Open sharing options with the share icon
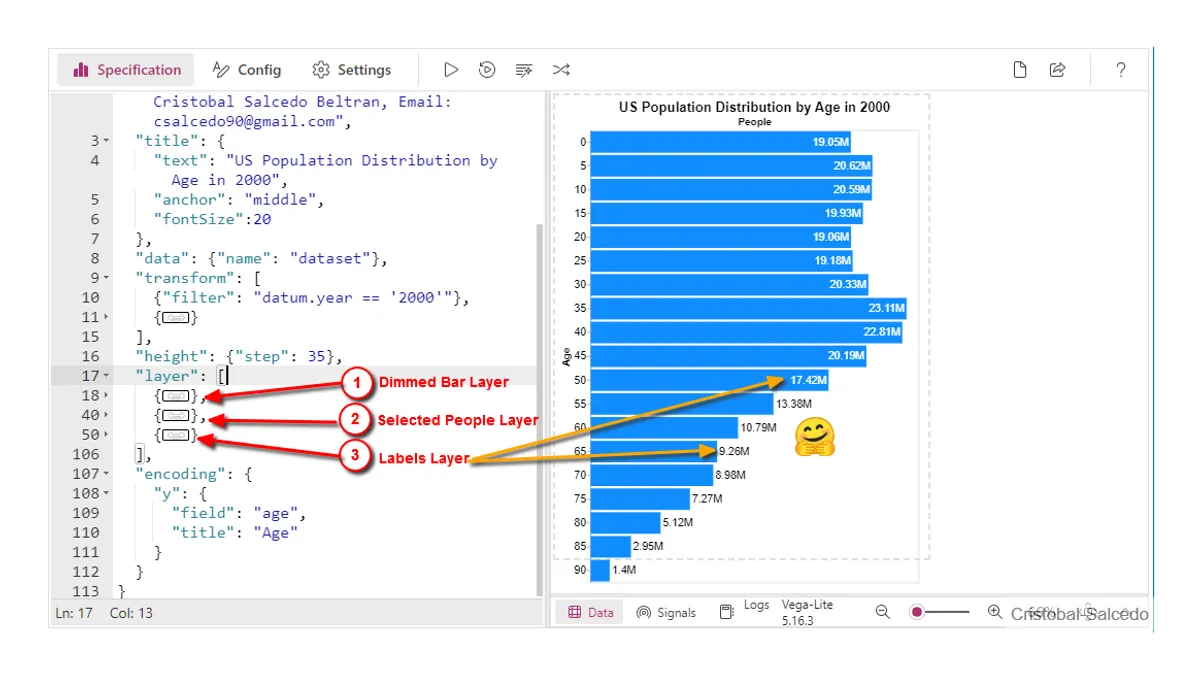The height and width of the screenshot is (678, 1200). coord(1059,69)
